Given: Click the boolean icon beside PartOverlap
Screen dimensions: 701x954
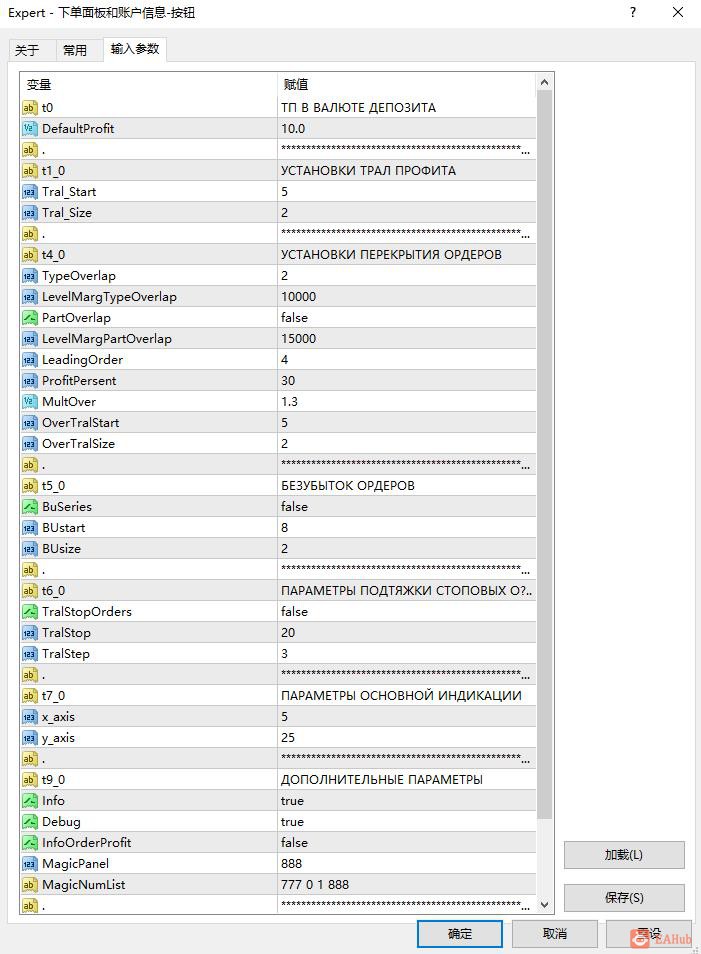Looking at the screenshot, I should (29, 318).
